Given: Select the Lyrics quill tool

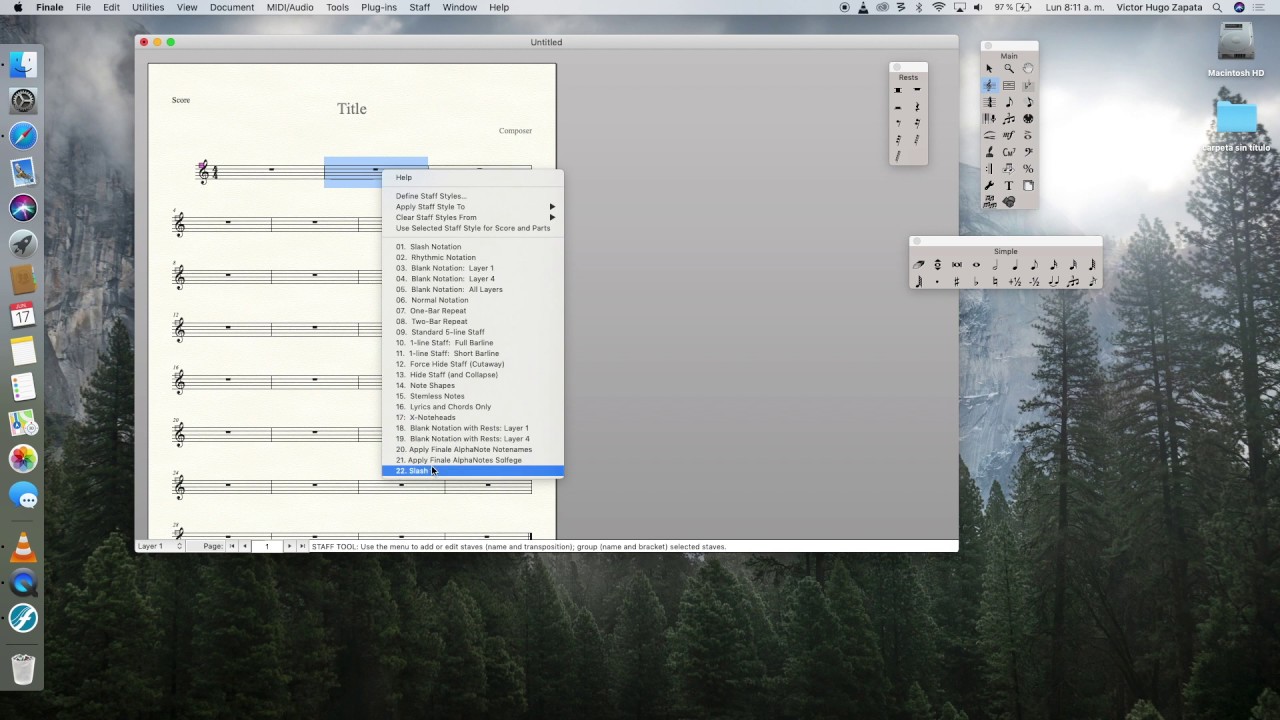Looking at the screenshot, I should [x=989, y=152].
